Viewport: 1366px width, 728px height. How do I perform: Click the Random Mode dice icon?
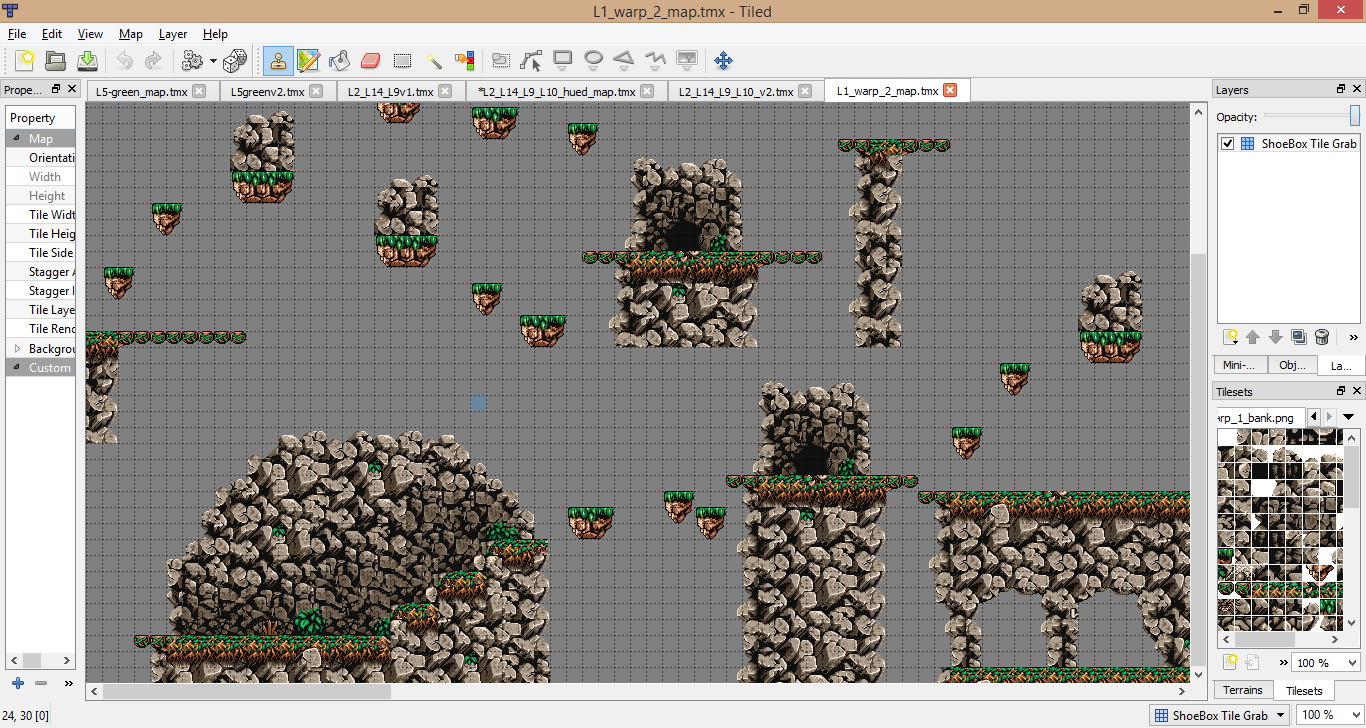point(235,61)
